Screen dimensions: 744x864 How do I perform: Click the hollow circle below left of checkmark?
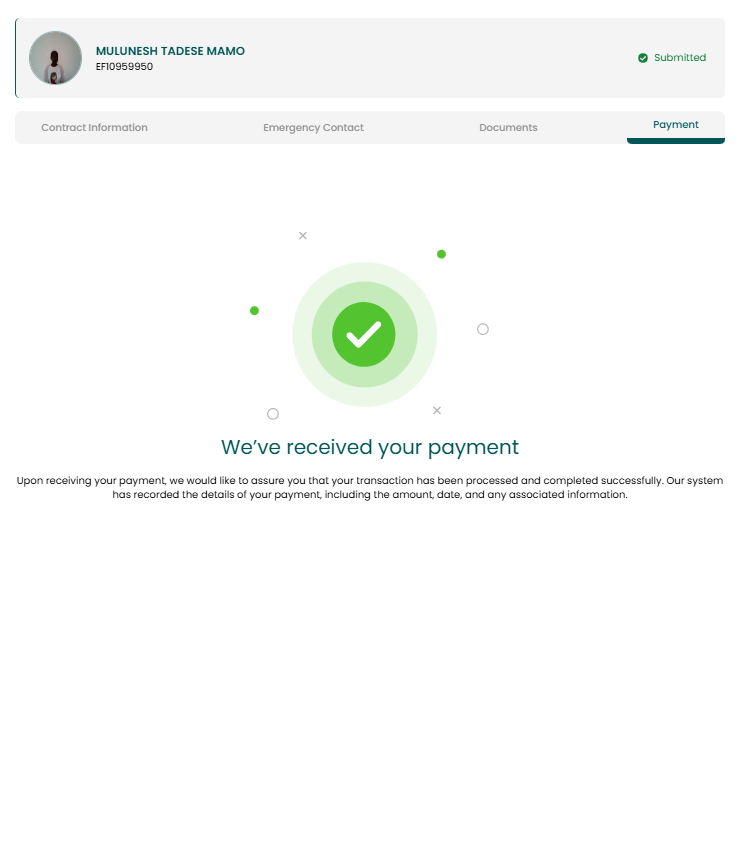click(x=273, y=414)
